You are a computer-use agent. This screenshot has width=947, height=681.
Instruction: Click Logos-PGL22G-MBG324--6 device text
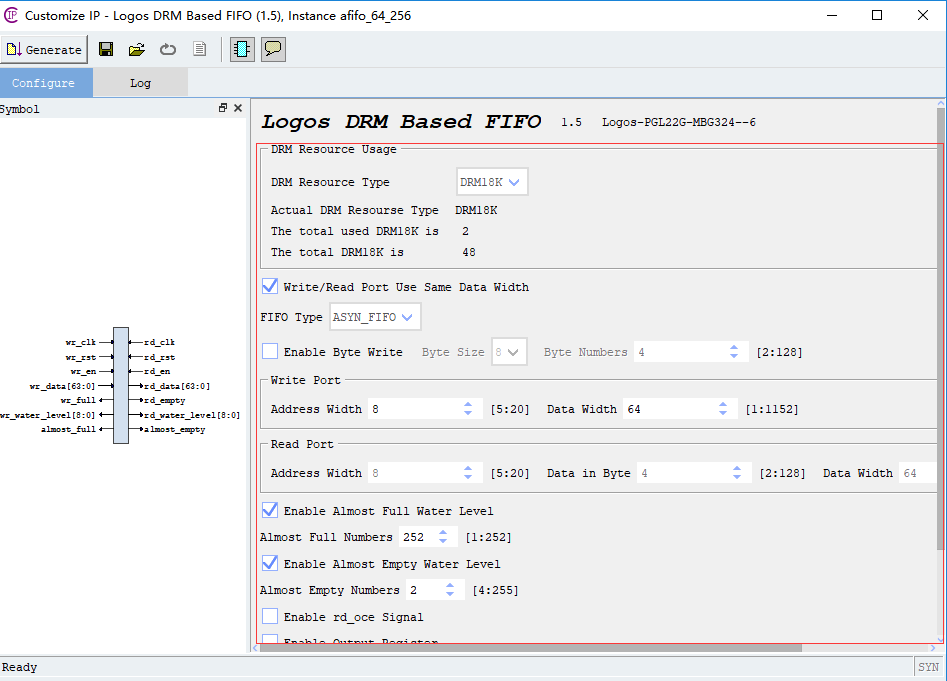(x=678, y=122)
